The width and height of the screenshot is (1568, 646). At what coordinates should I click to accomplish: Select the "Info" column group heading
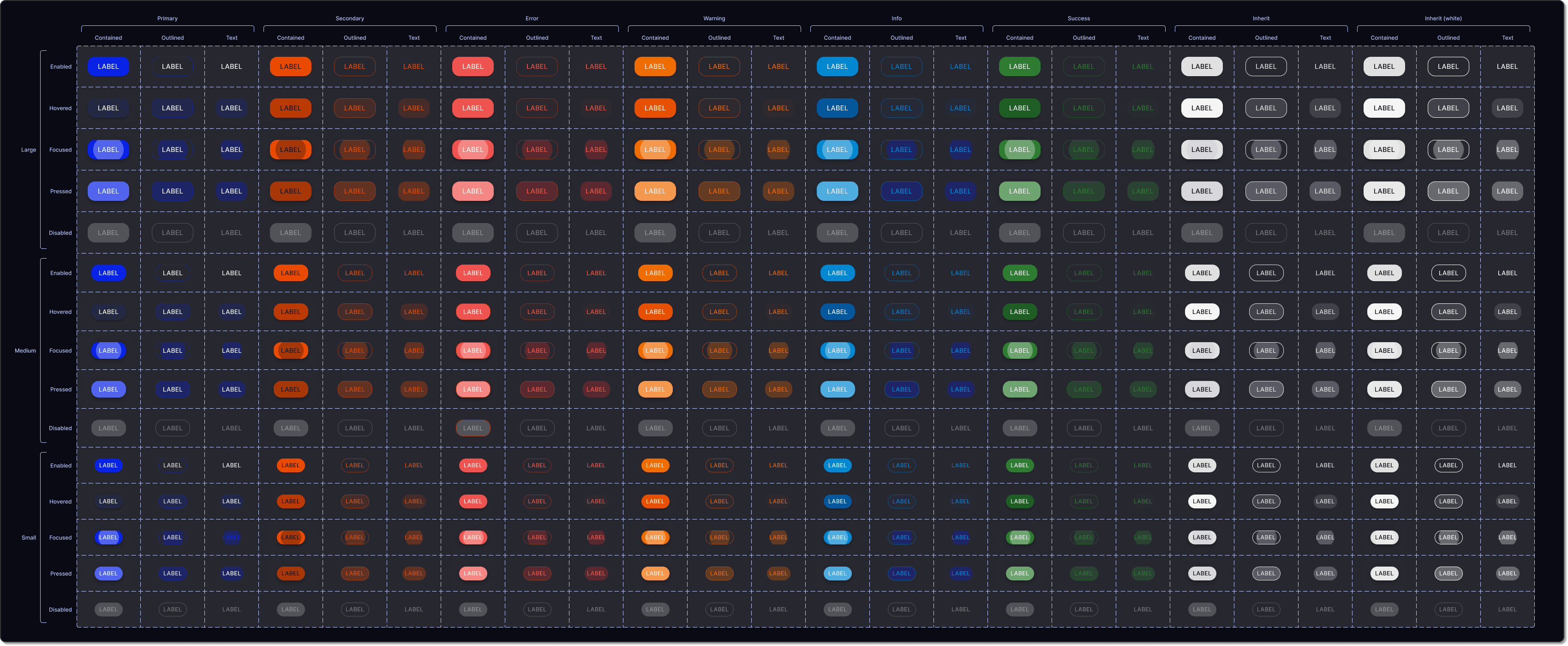[x=897, y=18]
